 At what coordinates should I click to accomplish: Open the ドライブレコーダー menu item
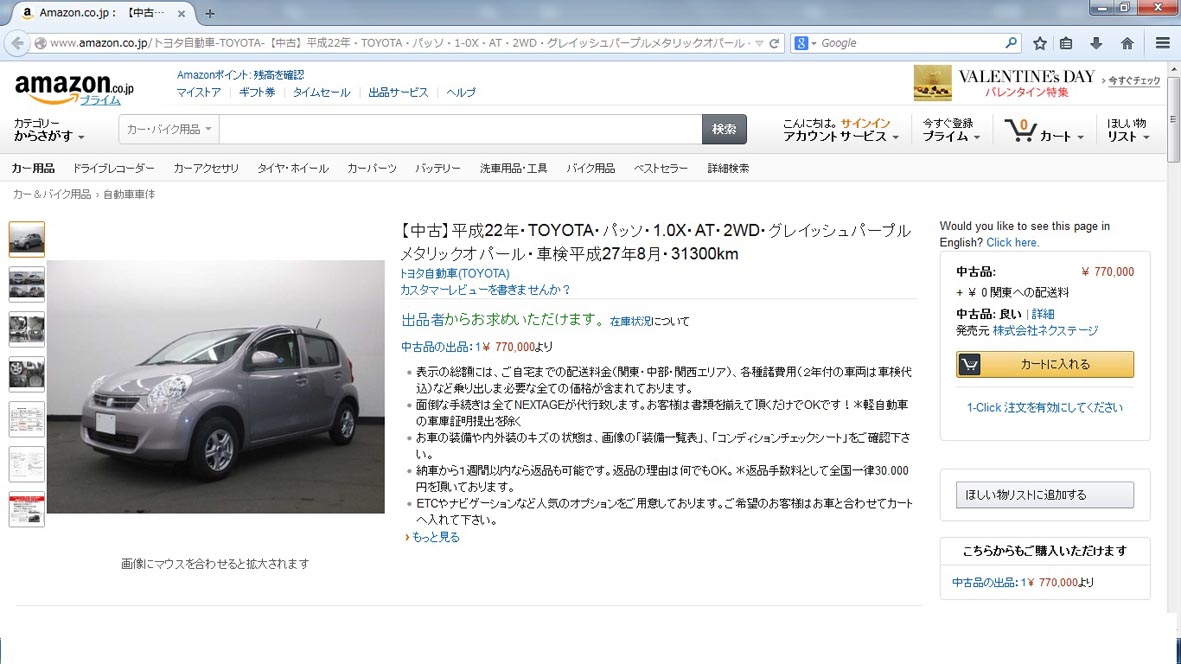pyautogui.click(x=113, y=168)
